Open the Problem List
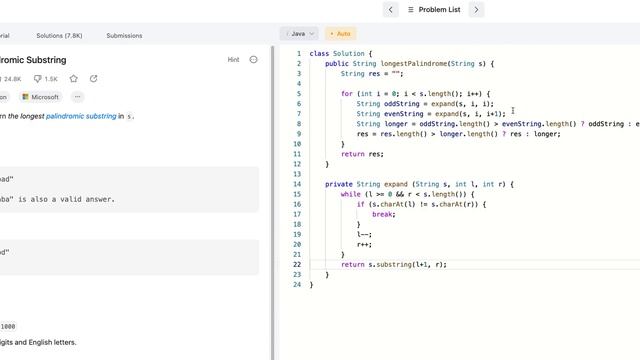Viewport: 640px width, 360px height. [x=434, y=10]
